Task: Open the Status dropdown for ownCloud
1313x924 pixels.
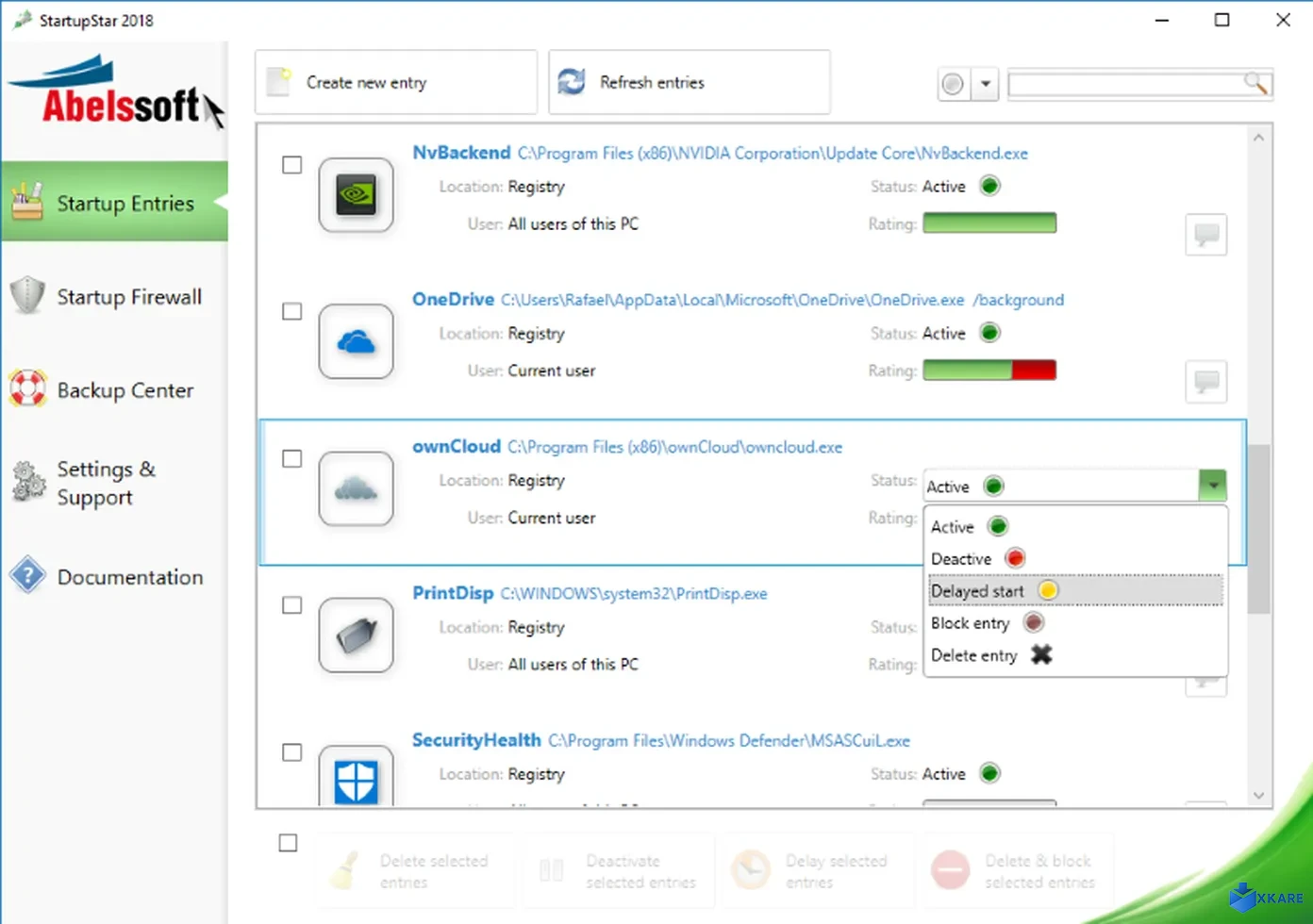Action: pos(1213,485)
